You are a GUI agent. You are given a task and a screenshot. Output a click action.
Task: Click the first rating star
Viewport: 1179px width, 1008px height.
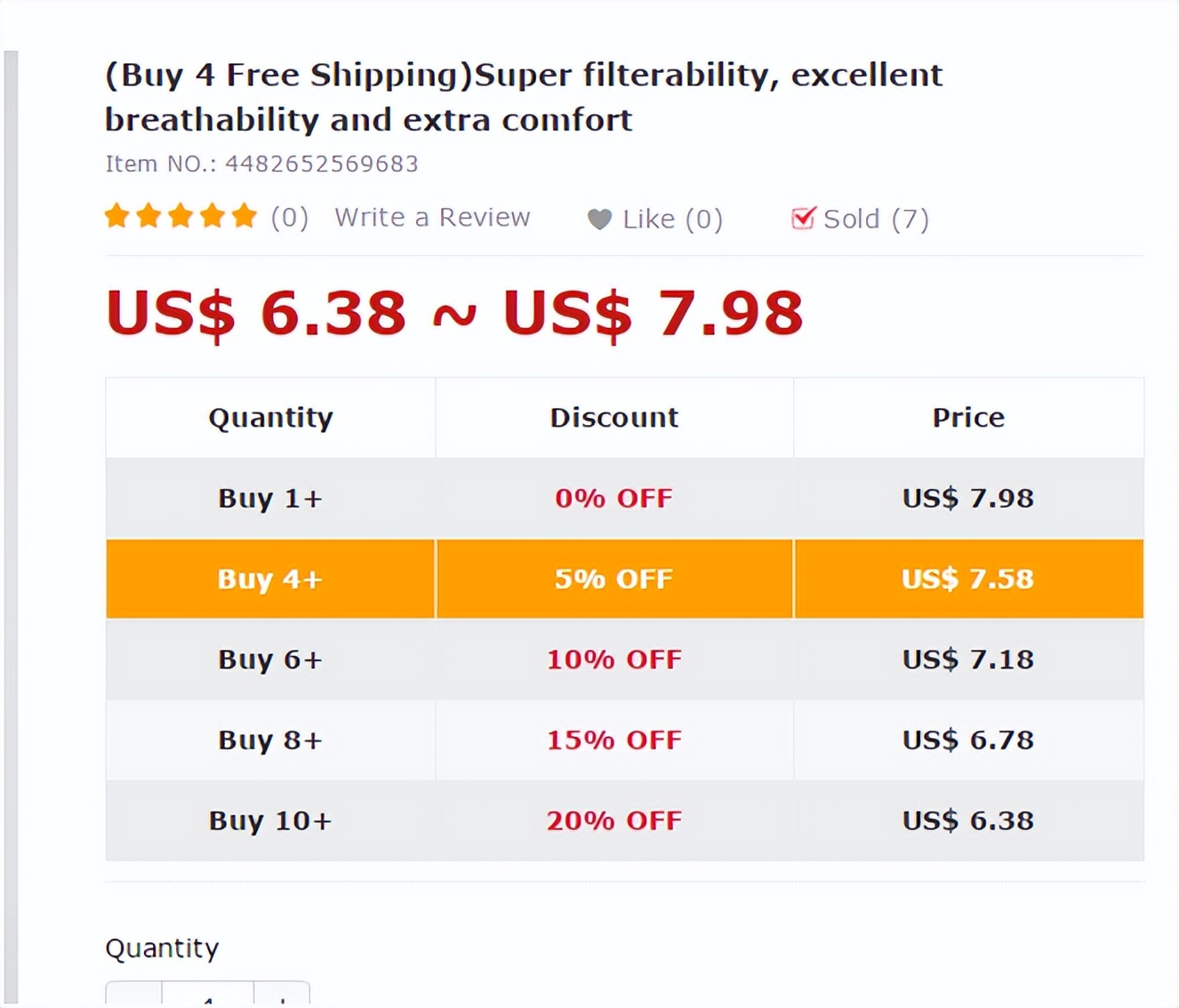(116, 215)
